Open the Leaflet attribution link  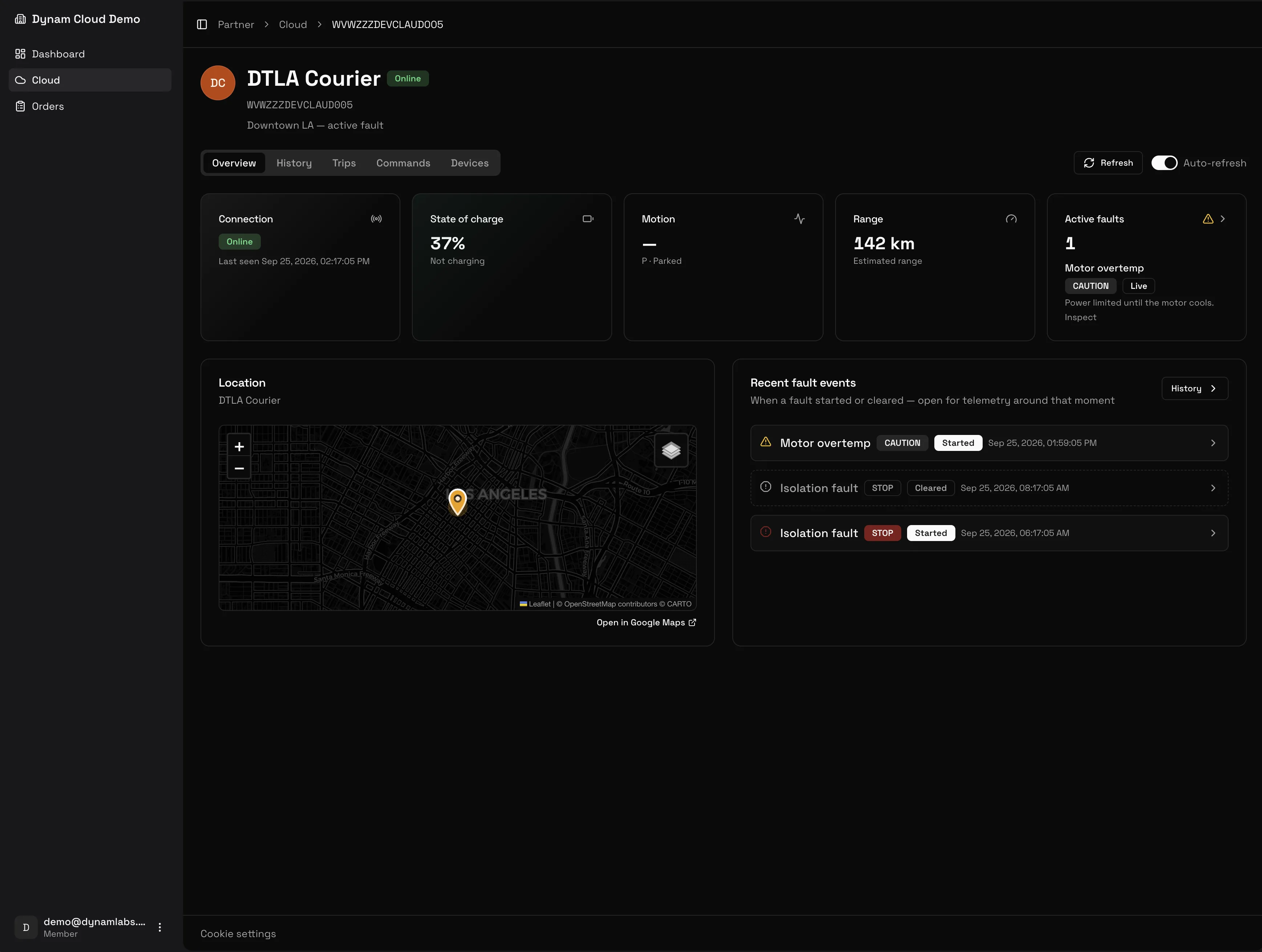535,604
